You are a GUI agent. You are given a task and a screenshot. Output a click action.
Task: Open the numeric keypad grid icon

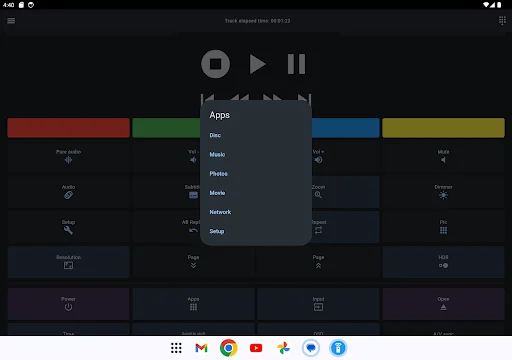[x=502, y=21]
